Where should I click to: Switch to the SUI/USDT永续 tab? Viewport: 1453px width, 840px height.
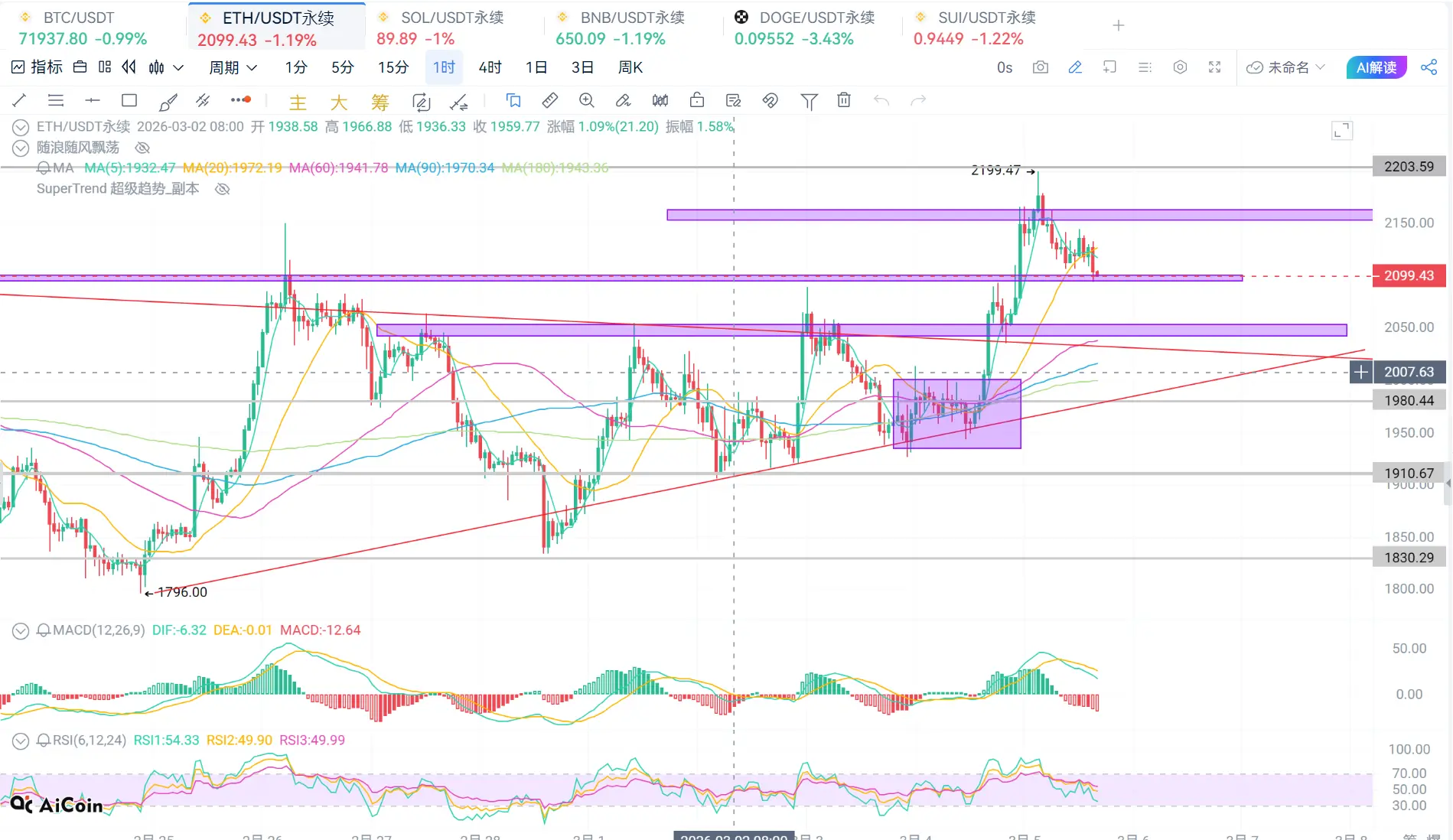point(990,28)
